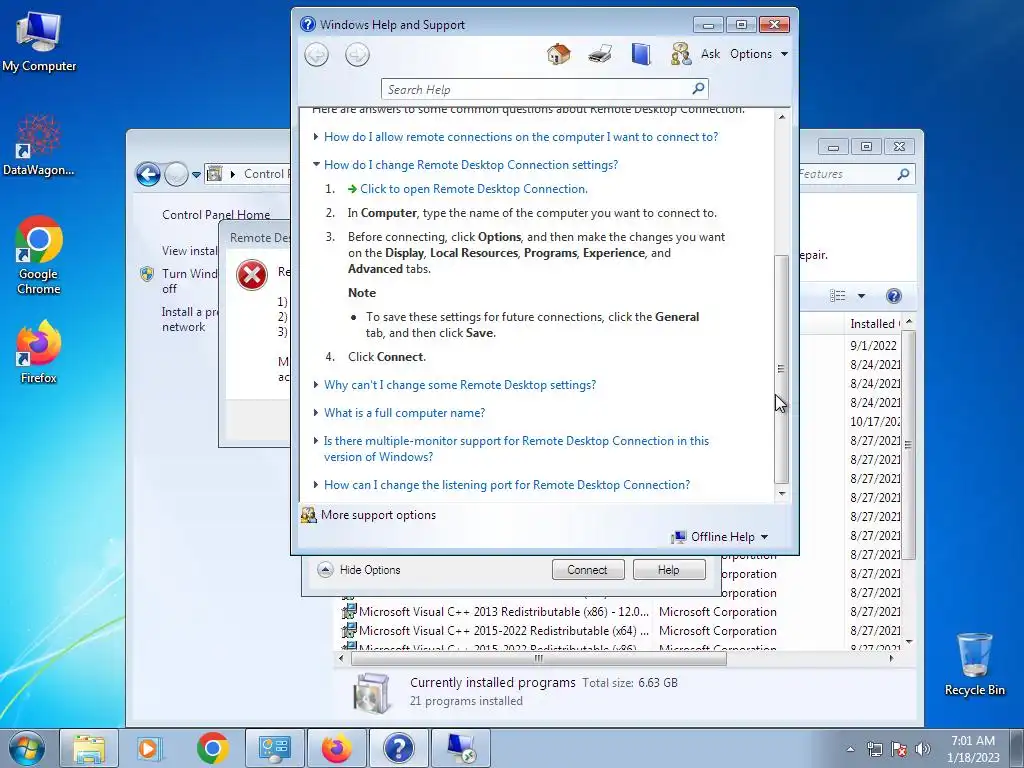Open Browse Help book icon

tap(641, 54)
